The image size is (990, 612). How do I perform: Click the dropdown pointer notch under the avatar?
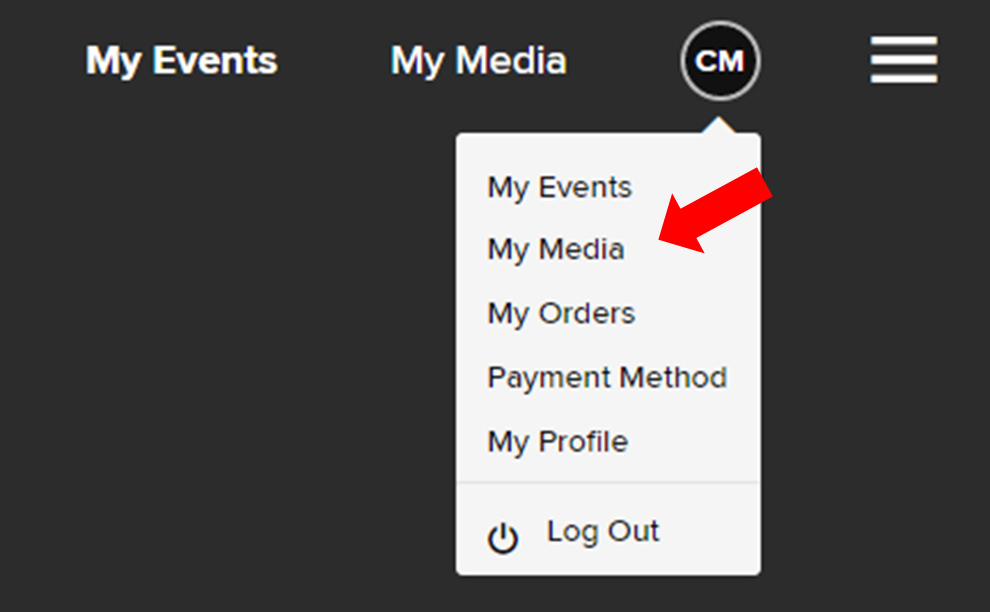719,125
